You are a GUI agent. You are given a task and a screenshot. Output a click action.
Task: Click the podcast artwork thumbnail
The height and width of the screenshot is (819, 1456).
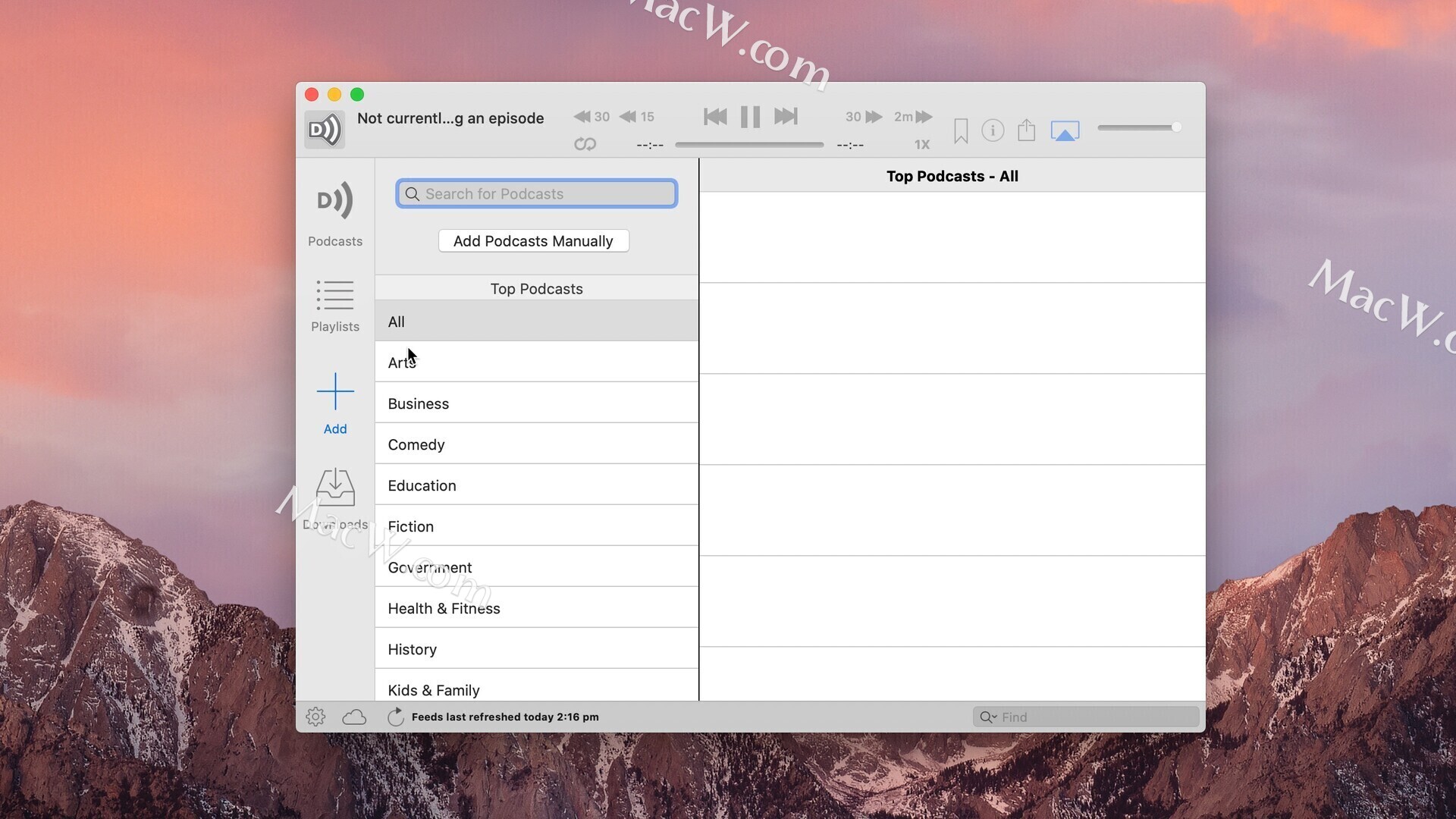[x=325, y=130]
